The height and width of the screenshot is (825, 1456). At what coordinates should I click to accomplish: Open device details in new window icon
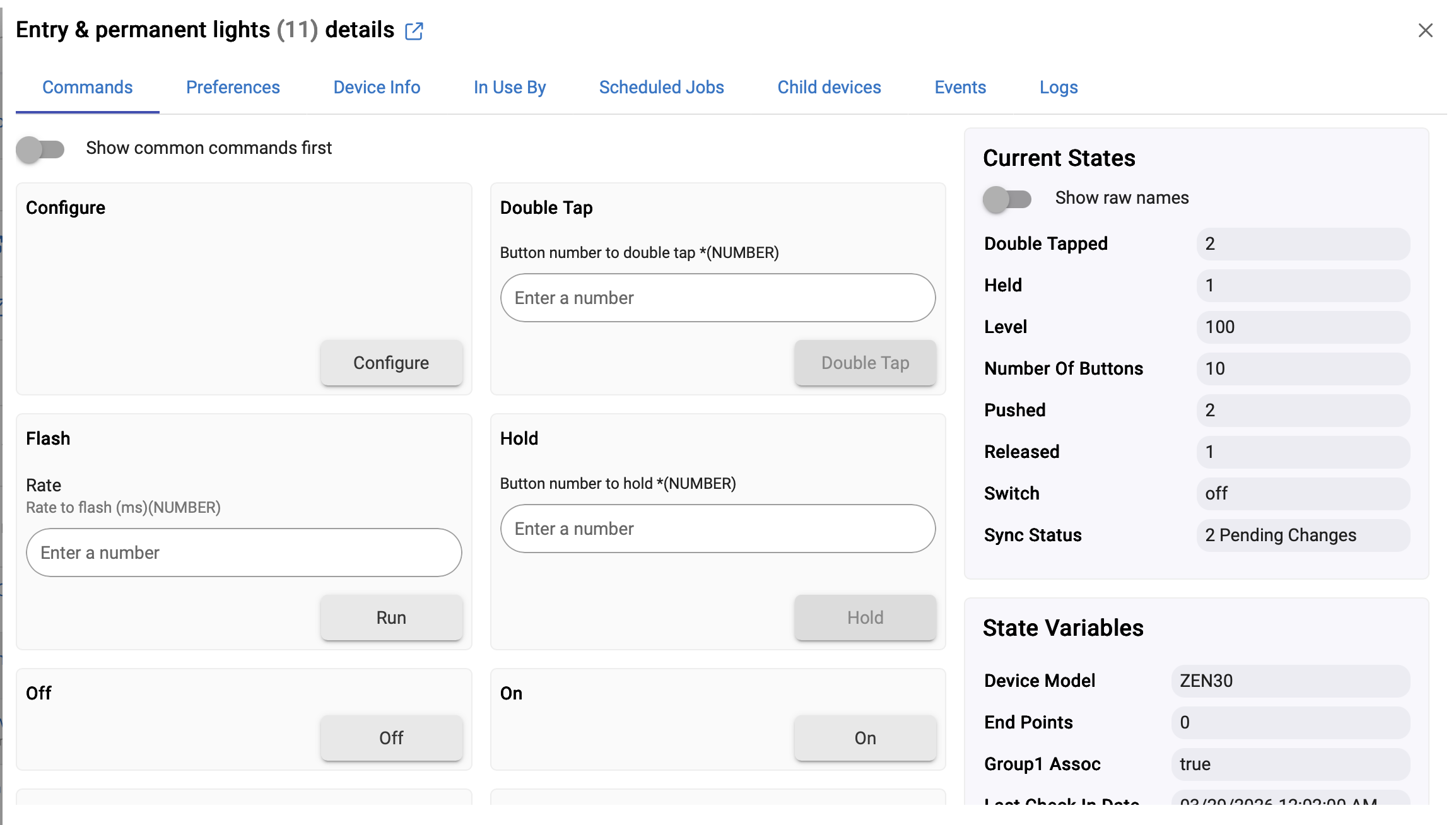(x=414, y=31)
